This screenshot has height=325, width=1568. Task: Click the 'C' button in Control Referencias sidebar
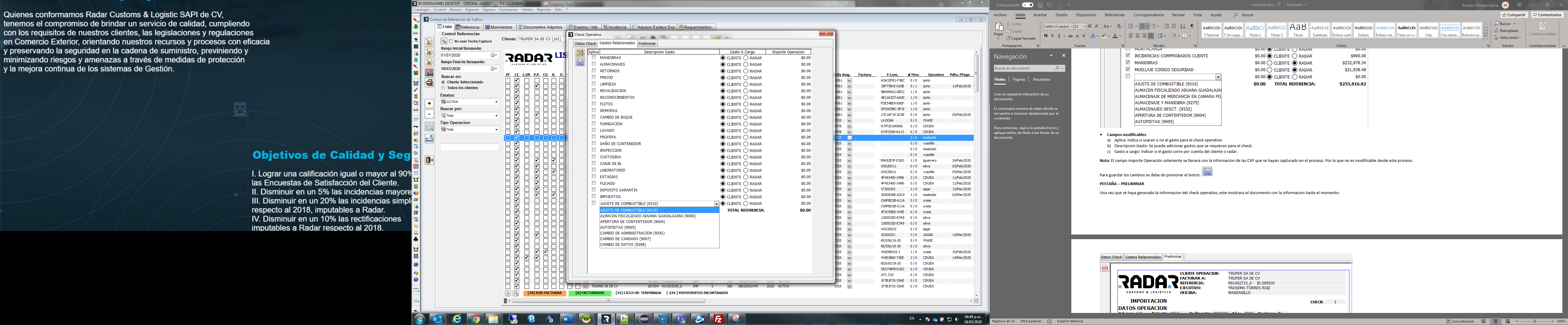point(430,42)
